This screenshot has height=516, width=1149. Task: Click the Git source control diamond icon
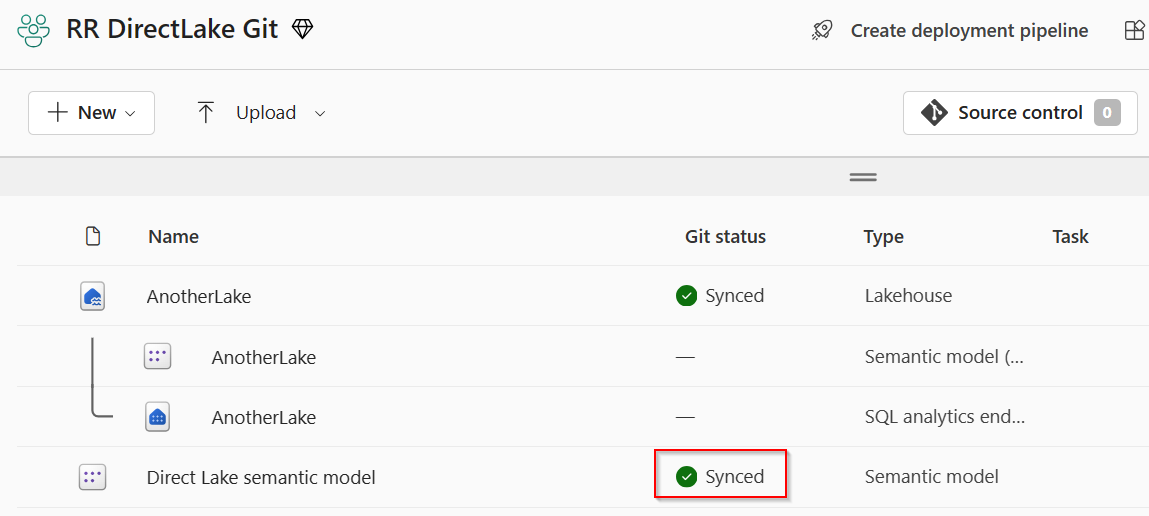pyautogui.click(x=934, y=113)
